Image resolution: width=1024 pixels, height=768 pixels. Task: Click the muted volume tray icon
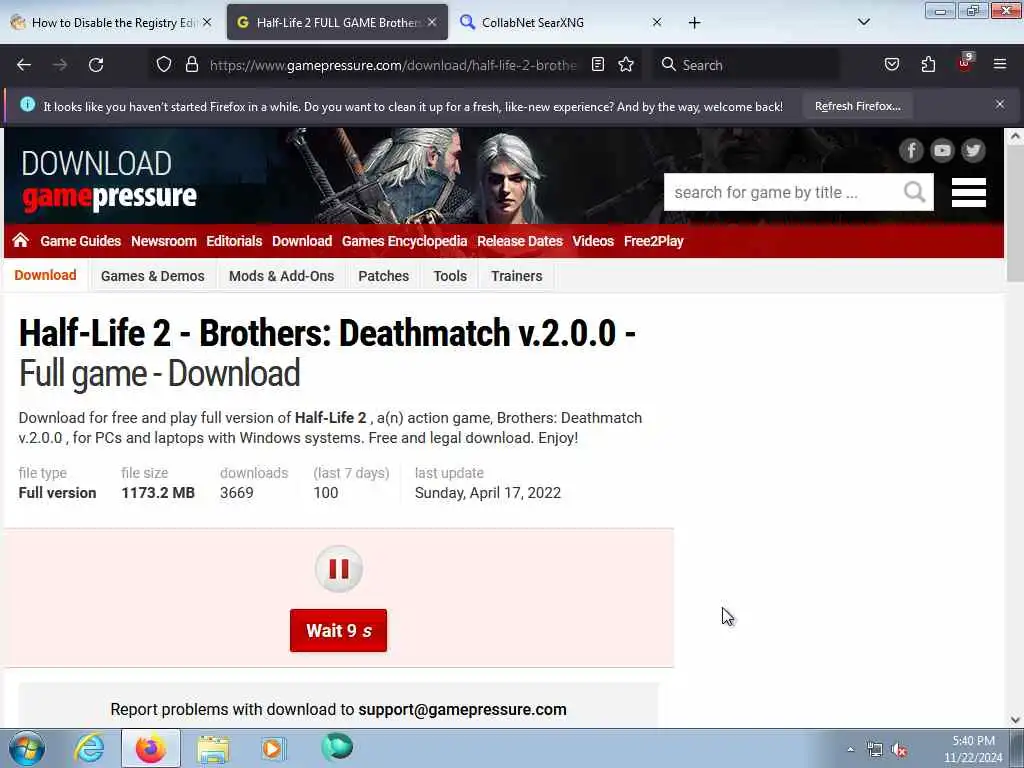[x=900, y=750]
